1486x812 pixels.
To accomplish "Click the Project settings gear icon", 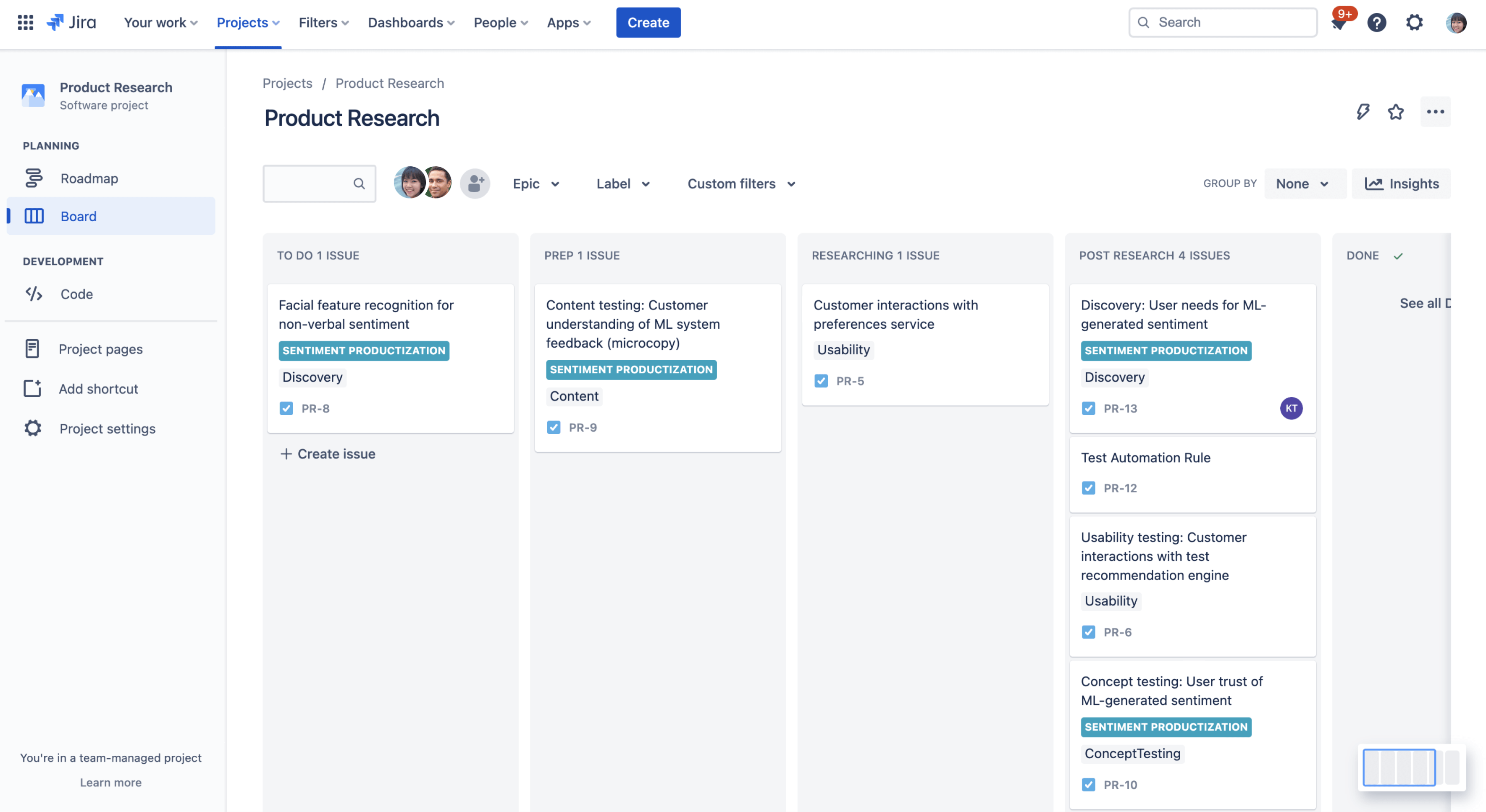I will pos(34,428).
